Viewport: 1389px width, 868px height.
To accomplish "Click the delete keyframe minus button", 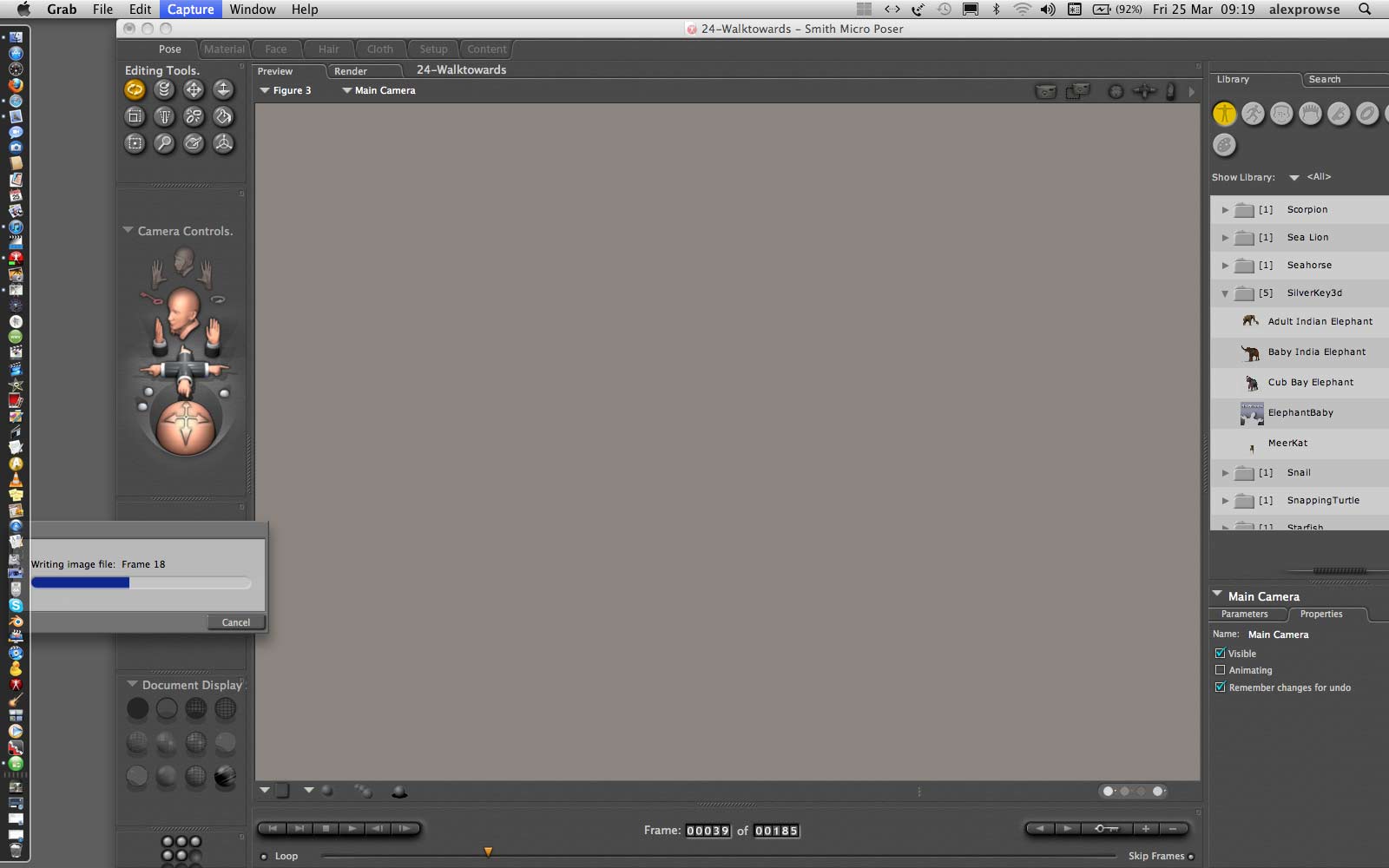I will point(1173,829).
